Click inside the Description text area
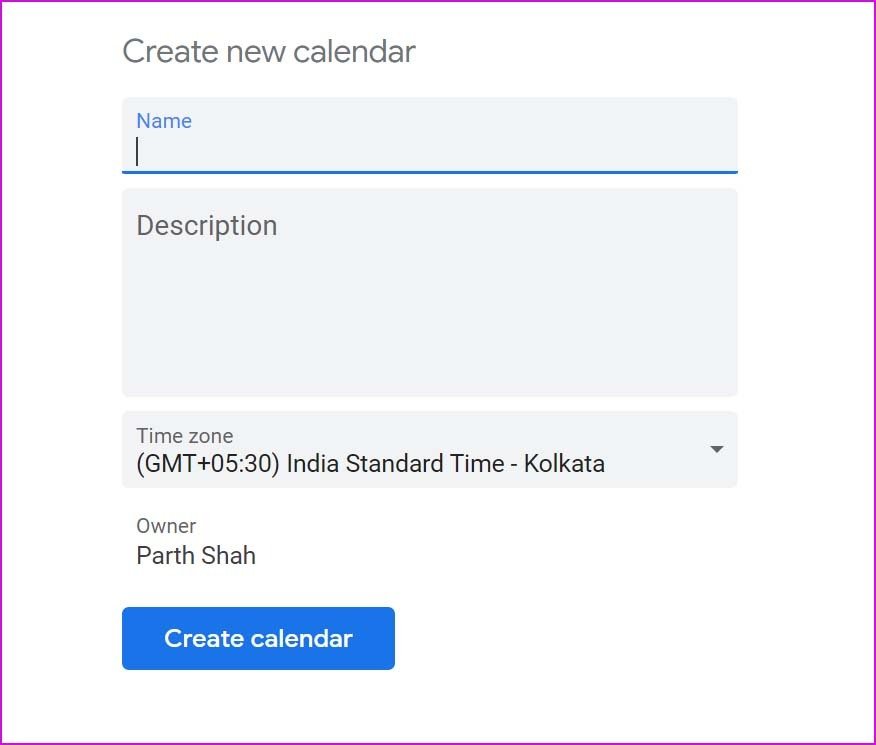The image size is (876, 745). tap(430, 293)
